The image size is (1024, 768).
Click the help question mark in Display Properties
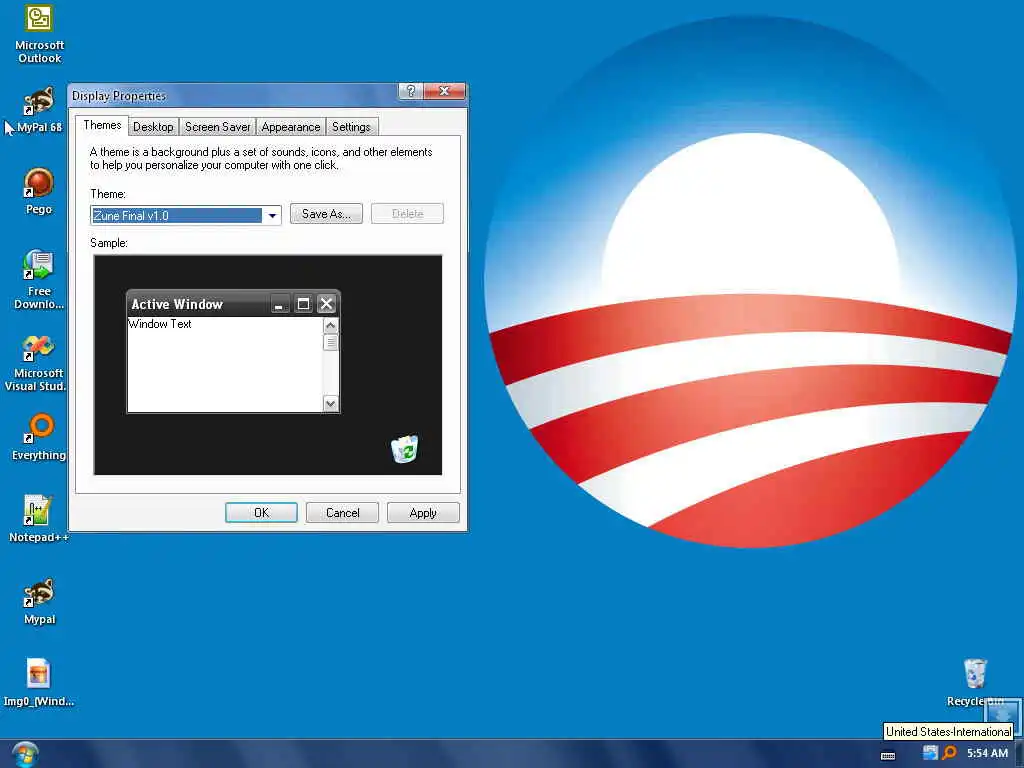411,91
